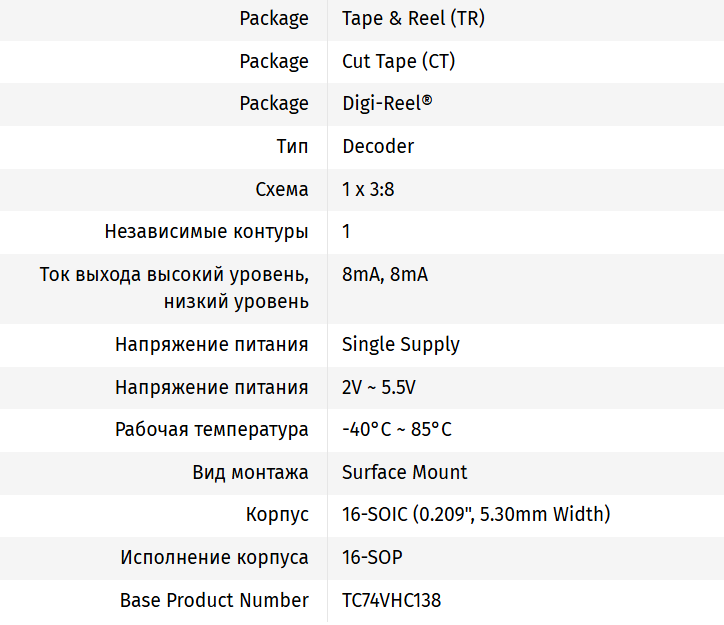Click the "Base Product Number" label
The image size is (724, 625).
214,600
